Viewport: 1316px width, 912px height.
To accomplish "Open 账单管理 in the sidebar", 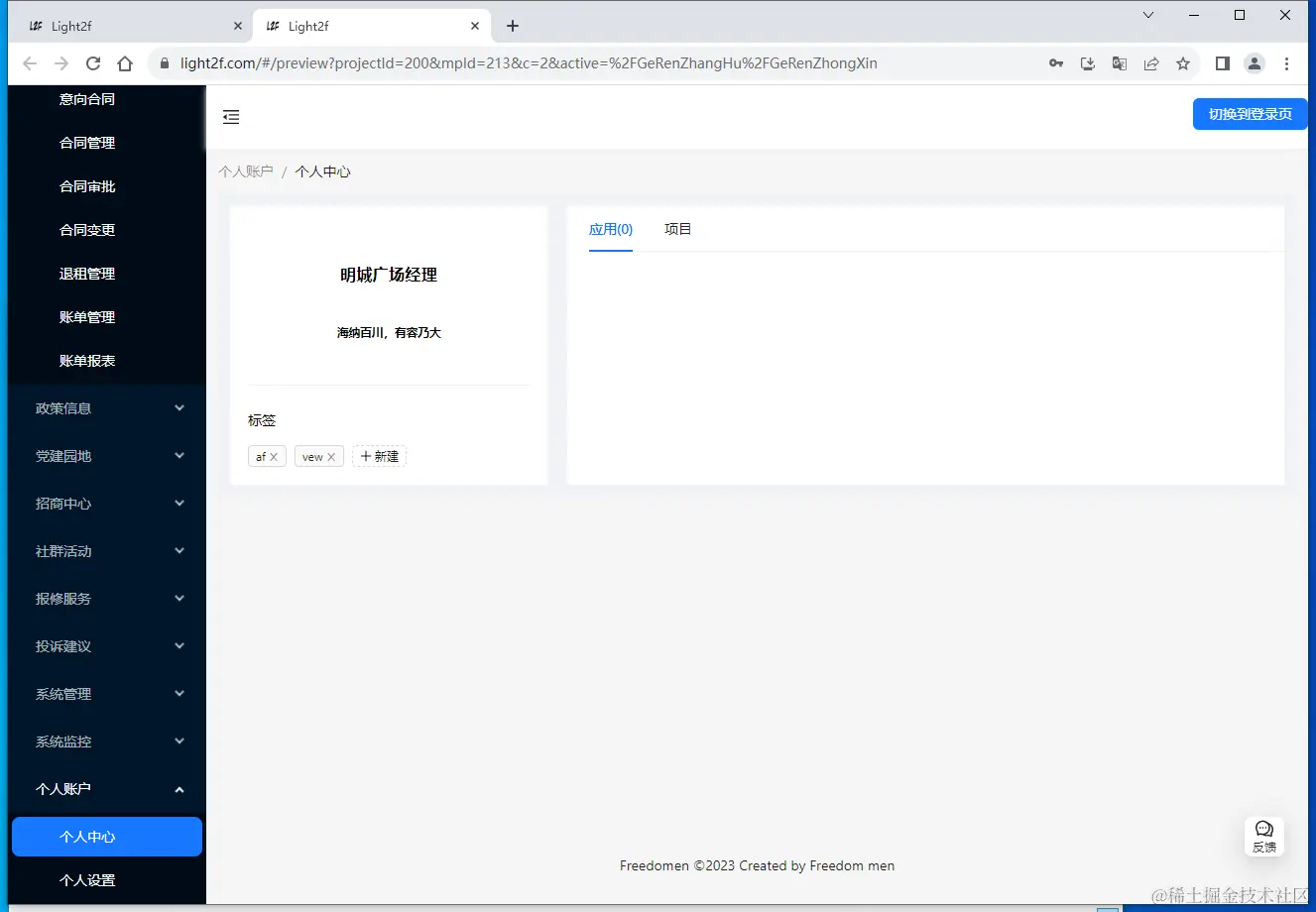I will point(87,317).
